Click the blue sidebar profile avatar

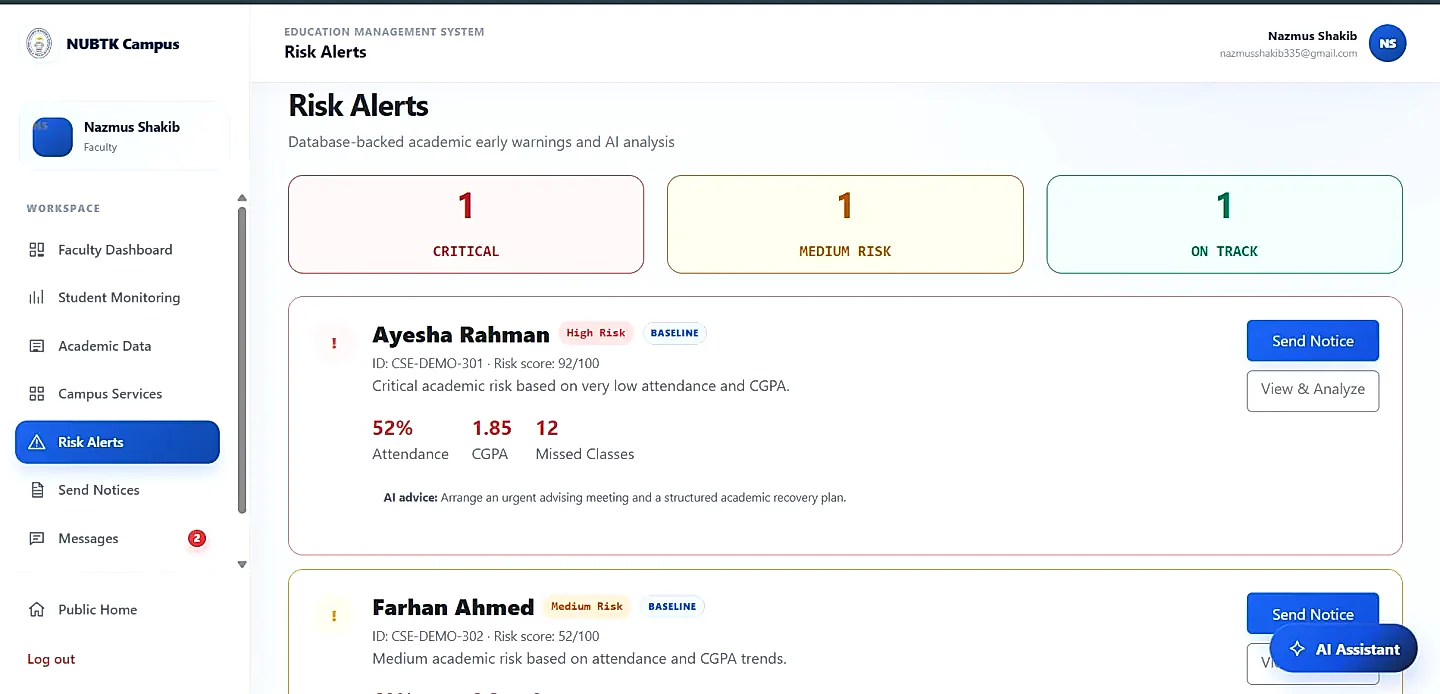(x=53, y=137)
